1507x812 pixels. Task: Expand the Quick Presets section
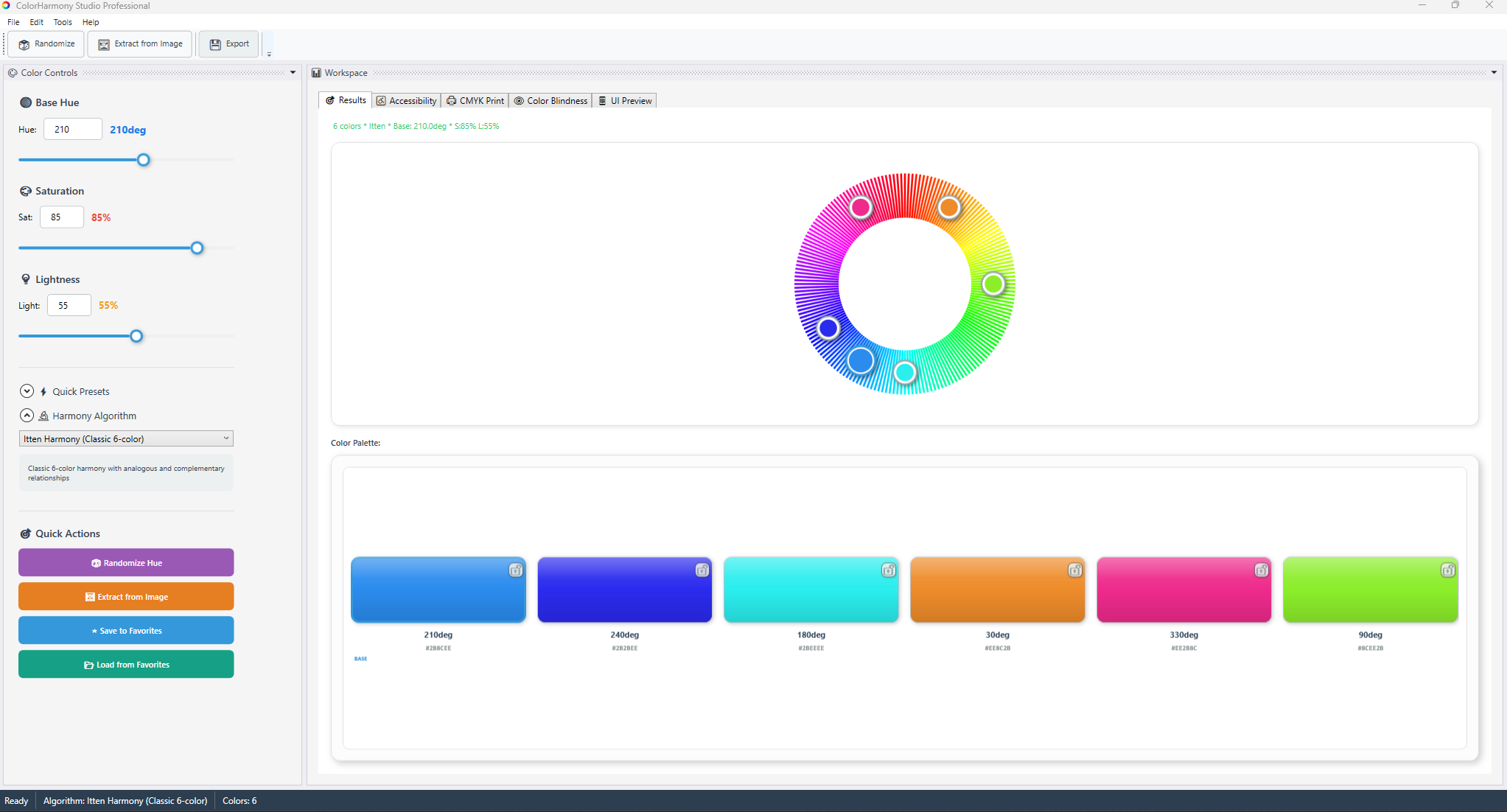pyautogui.click(x=27, y=391)
